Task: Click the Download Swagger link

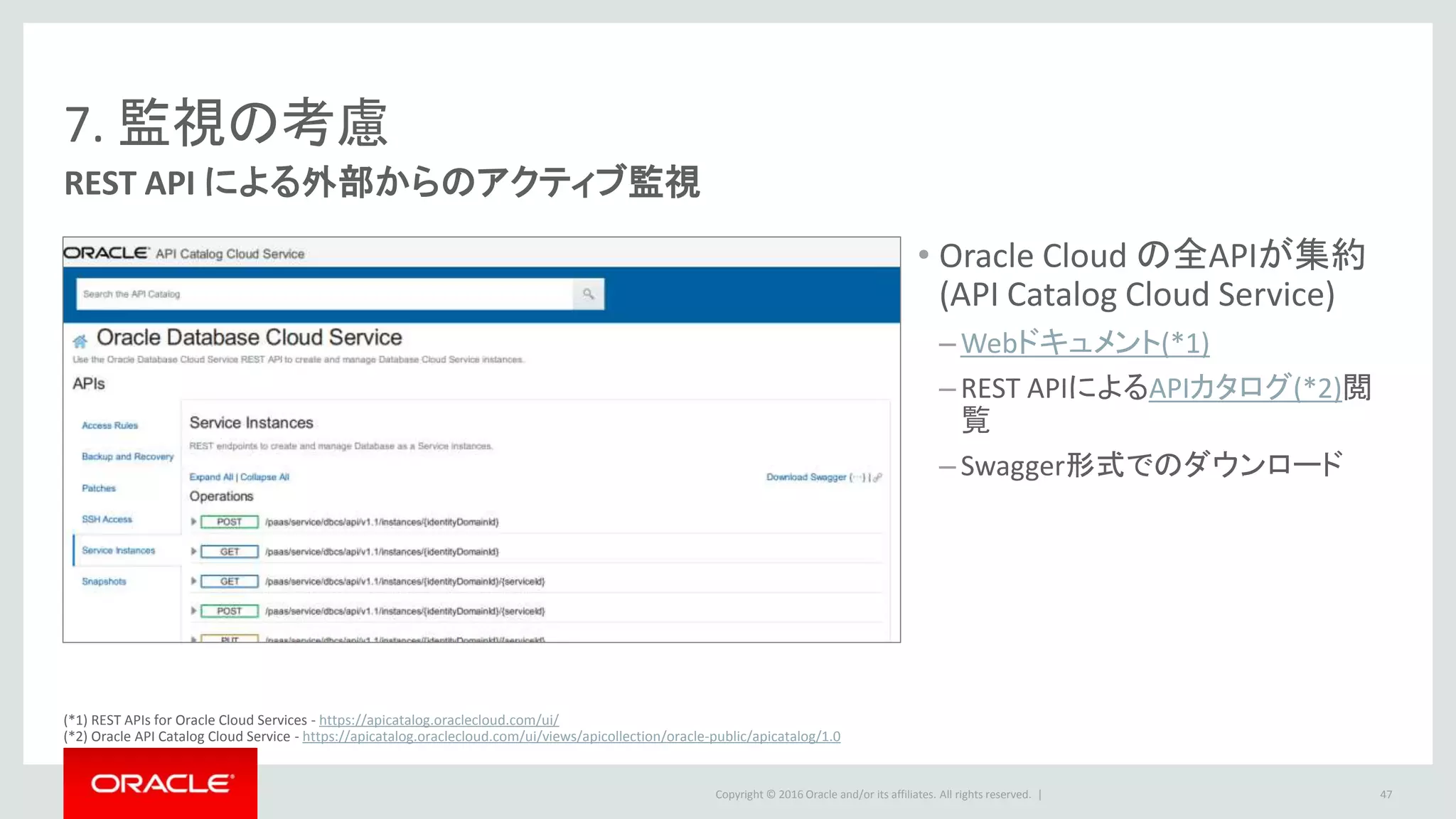Action: (x=806, y=477)
